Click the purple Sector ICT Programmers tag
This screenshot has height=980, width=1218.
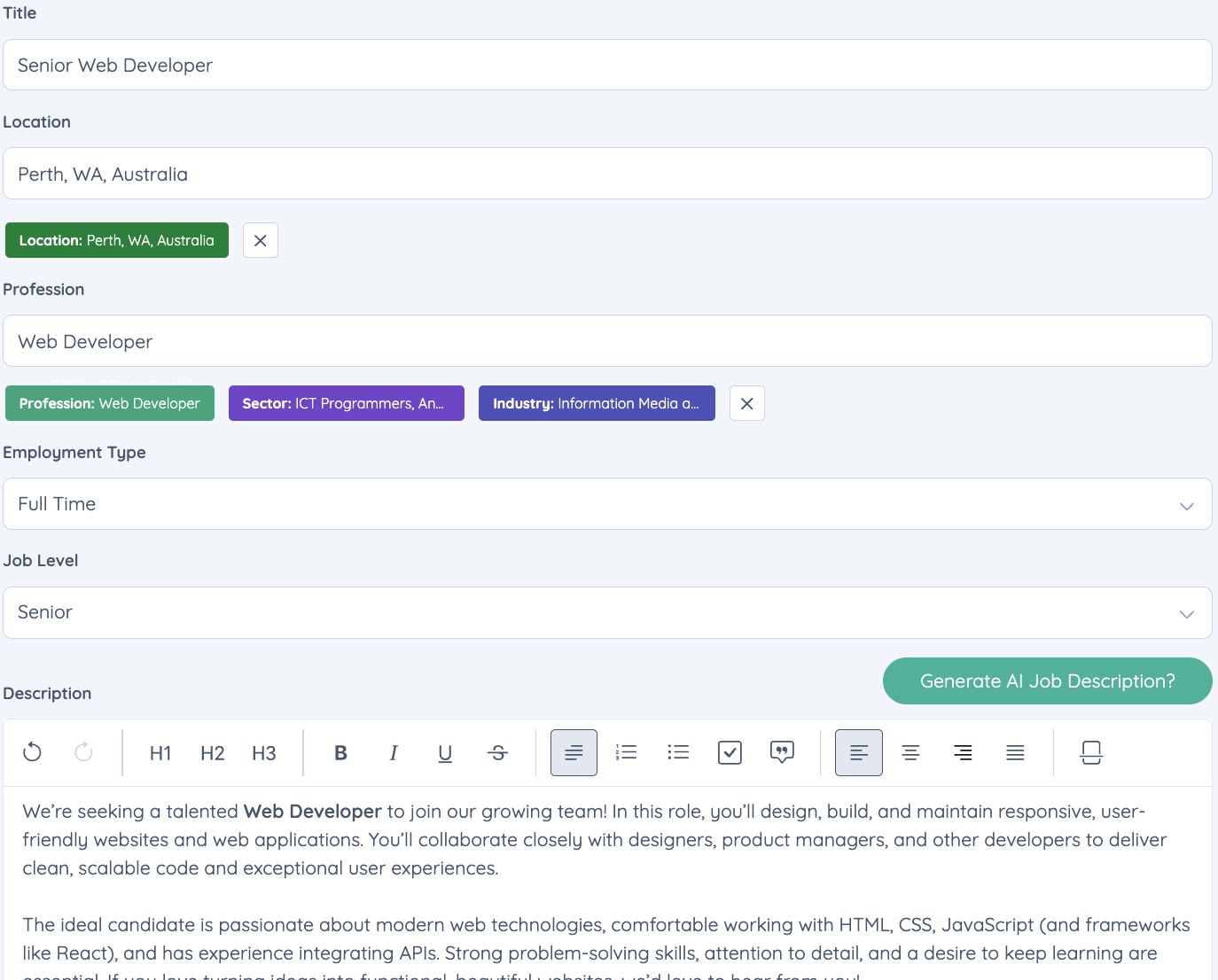coord(346,403)
